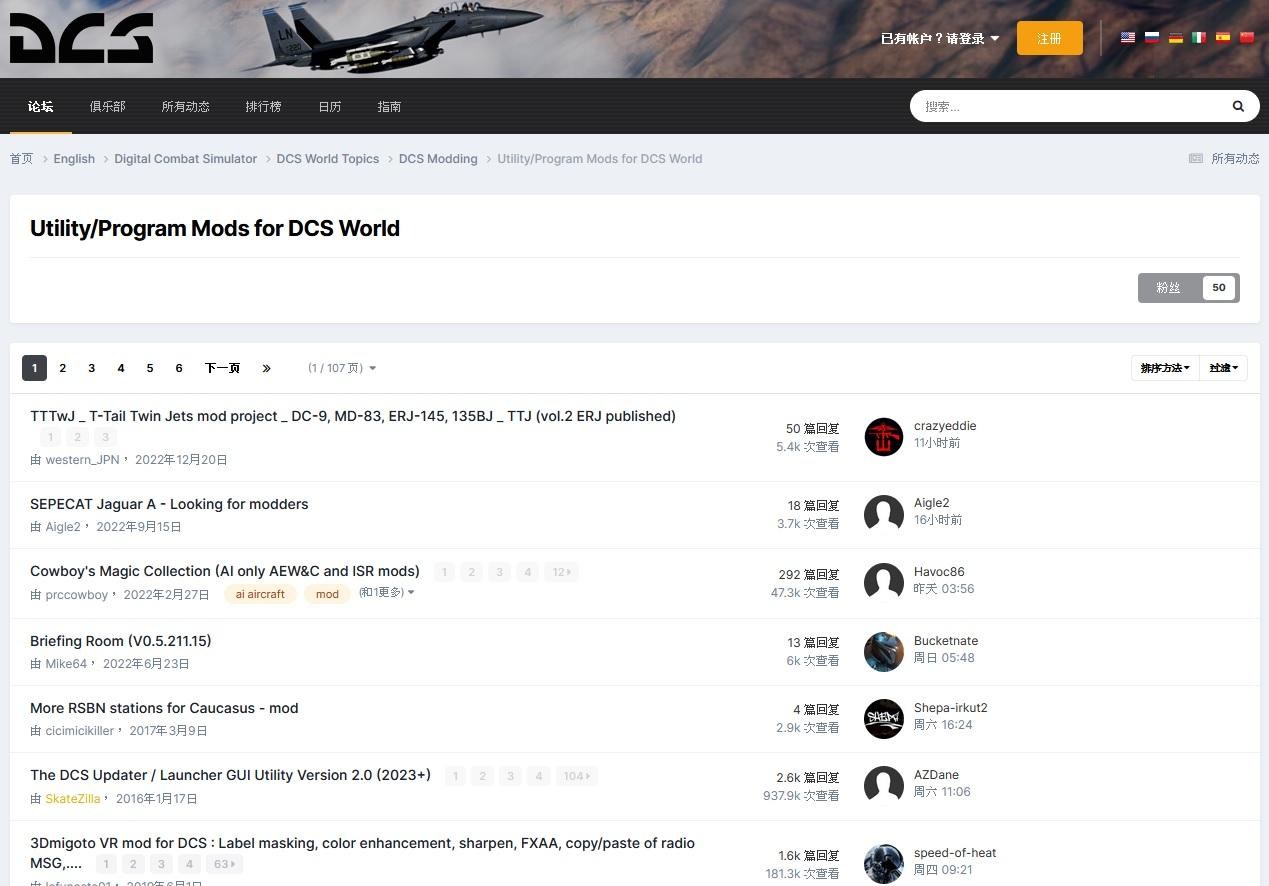Open SEPECAT Jaguar A topic

pyautogui.click(x=169, y=504)
